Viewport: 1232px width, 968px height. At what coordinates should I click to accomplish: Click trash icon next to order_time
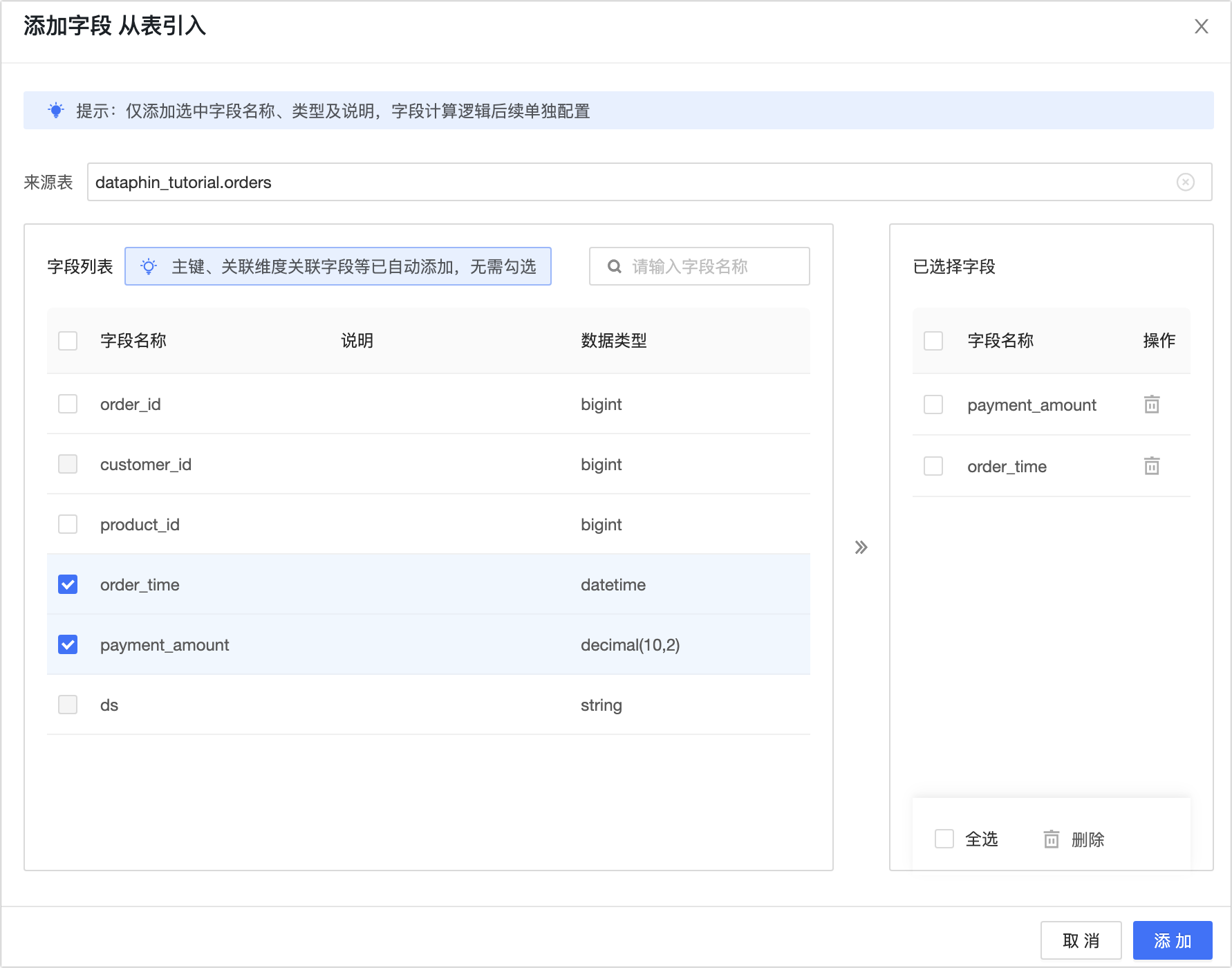(1152, 466)
